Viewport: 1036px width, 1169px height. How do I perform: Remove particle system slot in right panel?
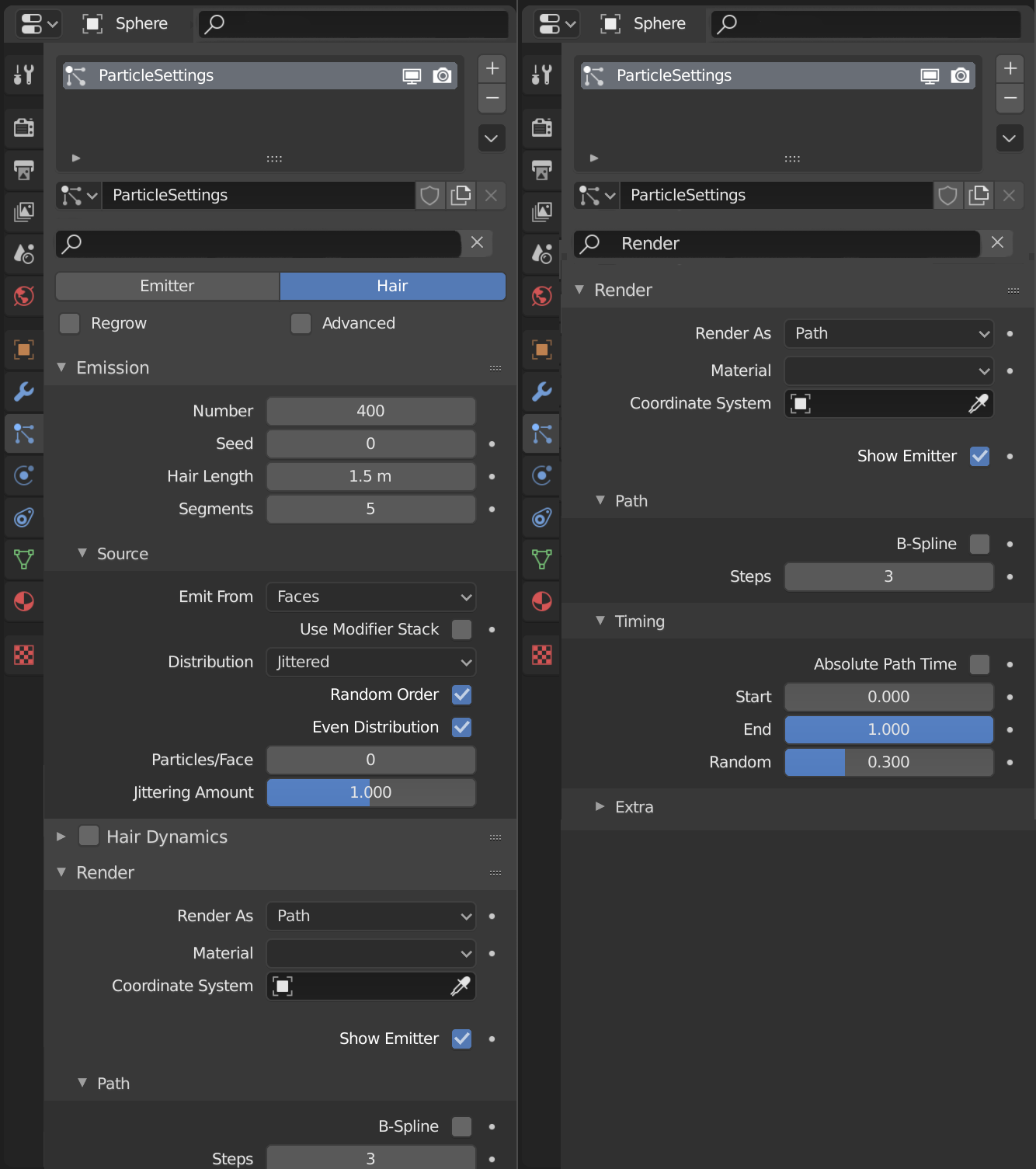click(x=1010, y=98)
